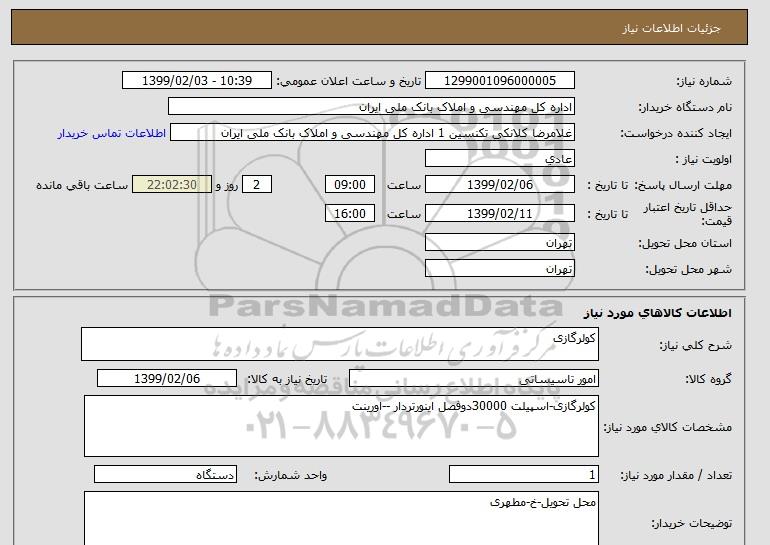Click the label توضیحات خریدار
The height and width of the screenshot is (545, 770).
coord(691,523)
